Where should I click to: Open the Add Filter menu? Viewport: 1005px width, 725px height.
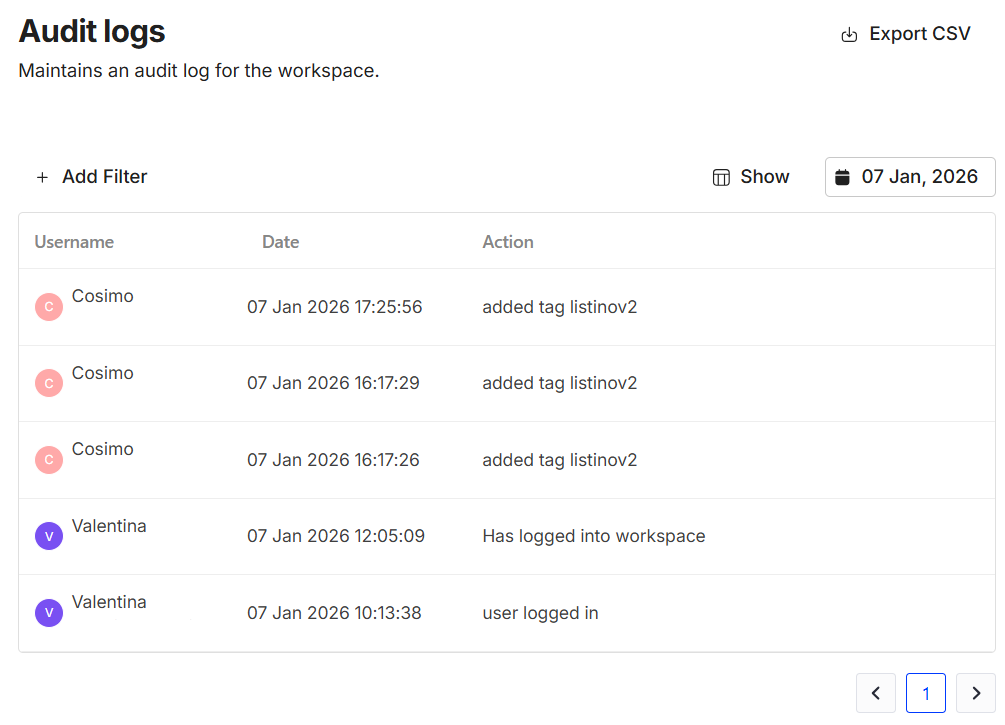coord(92,177)
